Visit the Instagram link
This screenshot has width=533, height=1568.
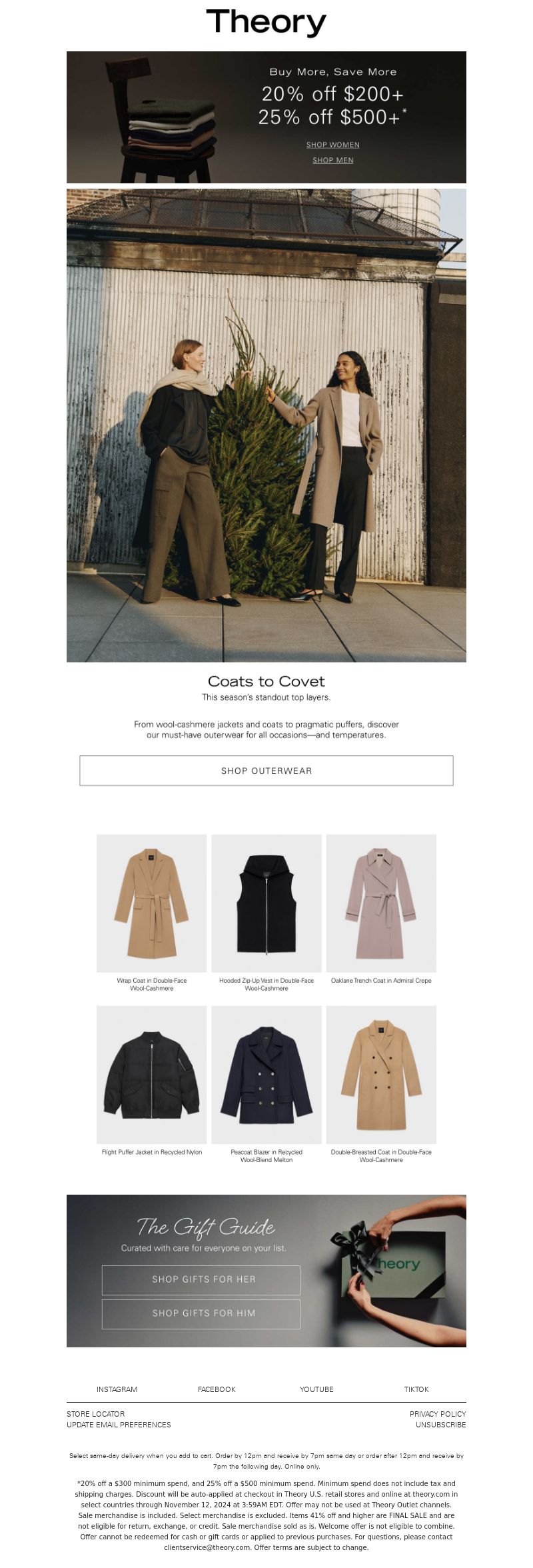point(117,1389)
